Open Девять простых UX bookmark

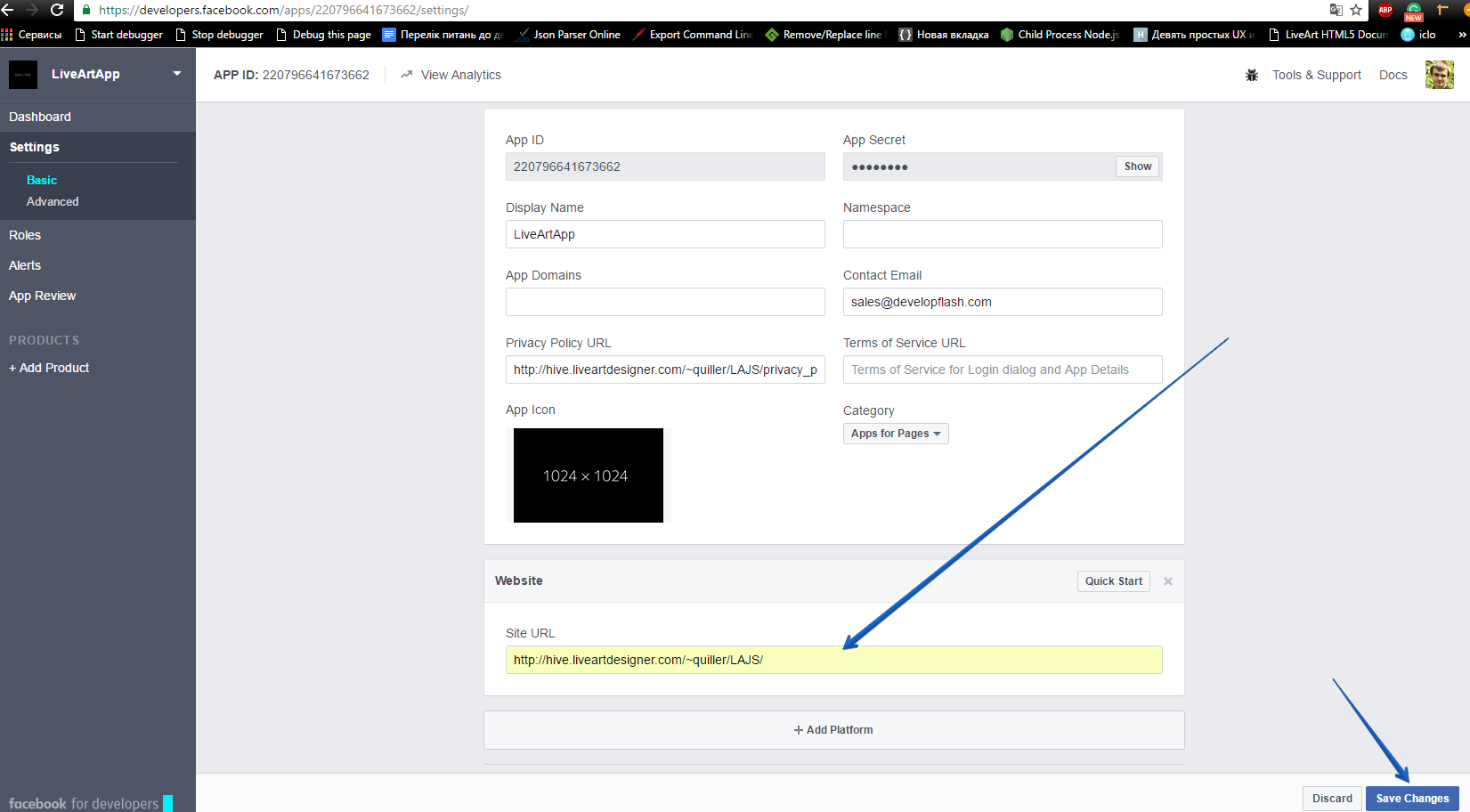point(1195,35)
